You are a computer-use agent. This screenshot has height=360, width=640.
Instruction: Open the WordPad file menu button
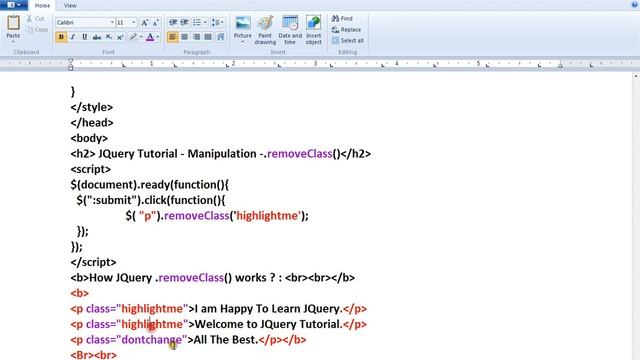tap(13, 5)
